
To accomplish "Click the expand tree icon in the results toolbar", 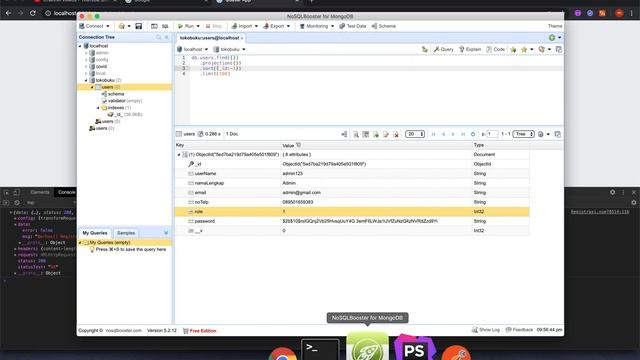I will (344, 134).
